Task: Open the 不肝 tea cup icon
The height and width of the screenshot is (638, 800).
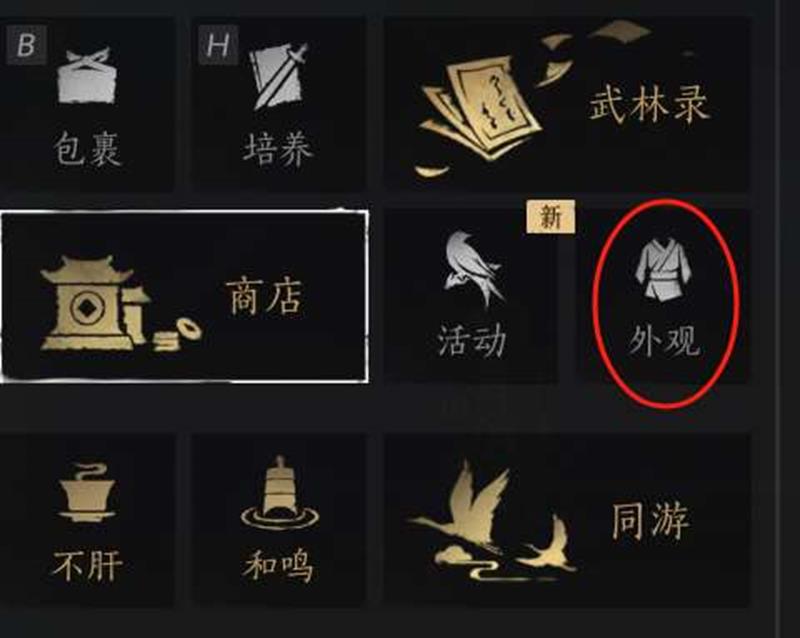Action: (87, 494)
